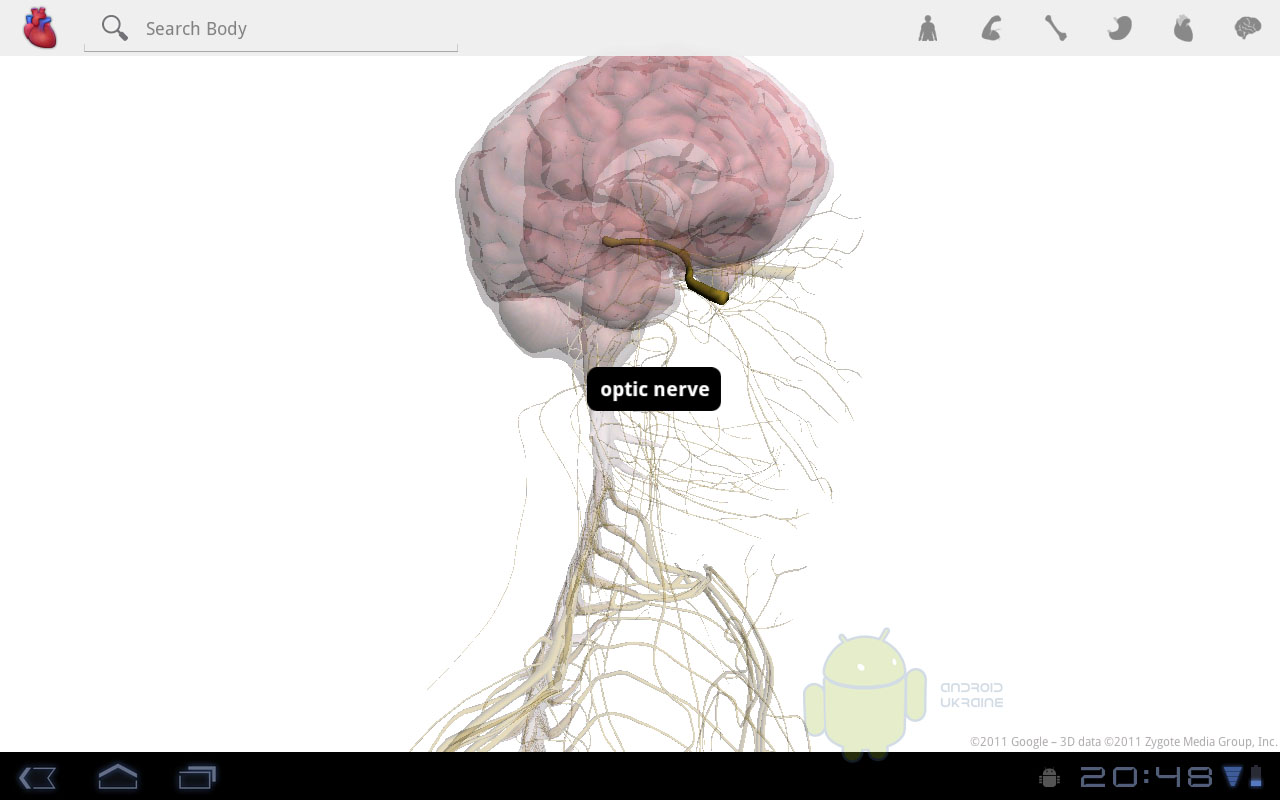
Task: Toggle the organs stomach layer icon
Action: coord(1120,28)
